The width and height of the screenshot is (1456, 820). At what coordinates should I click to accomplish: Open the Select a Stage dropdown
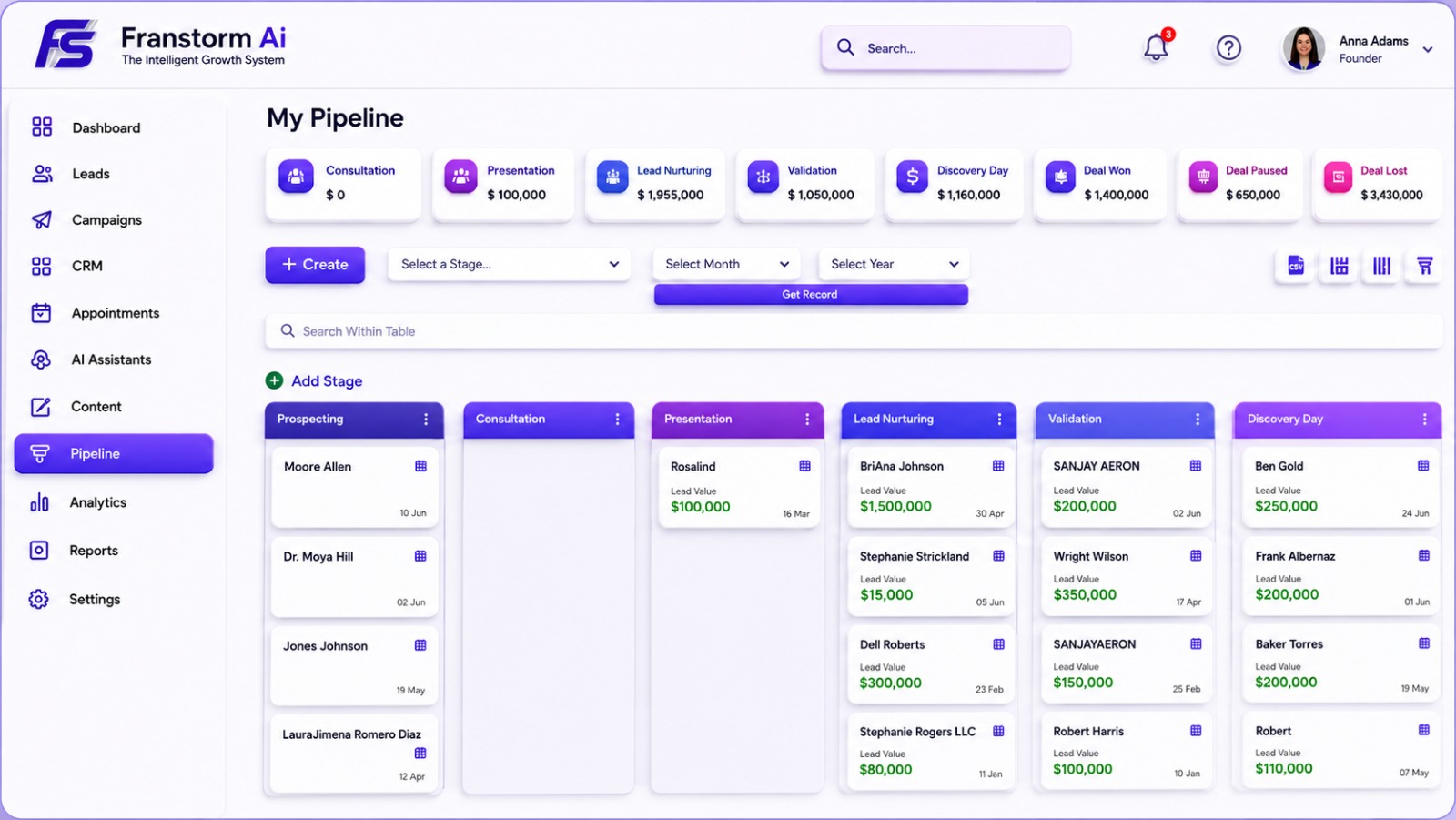point(509,264)
